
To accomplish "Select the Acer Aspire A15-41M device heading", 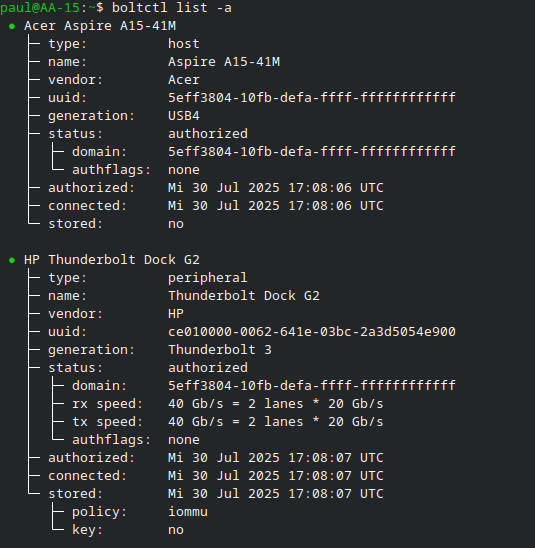I will coord(100,26).
